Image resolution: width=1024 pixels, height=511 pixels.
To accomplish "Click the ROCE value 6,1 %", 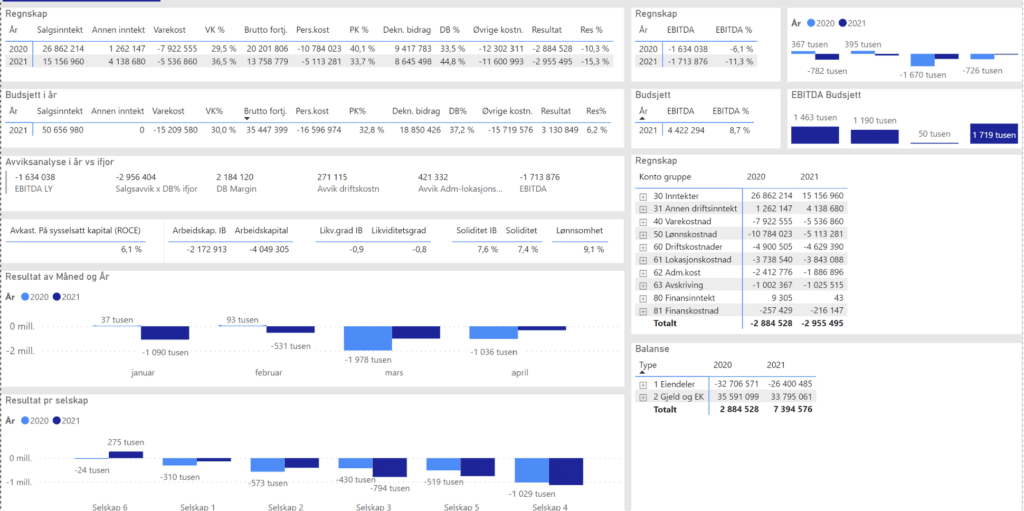I will coord(131,249).
